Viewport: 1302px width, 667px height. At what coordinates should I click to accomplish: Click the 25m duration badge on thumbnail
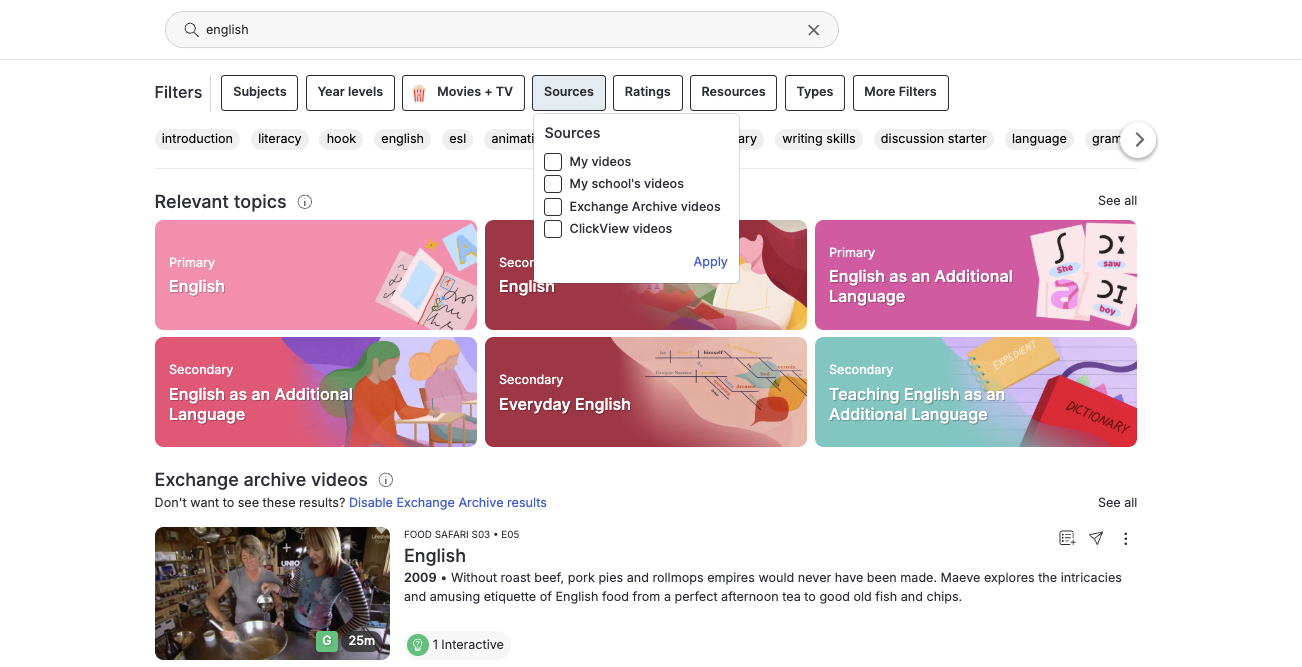pos(361,641)
